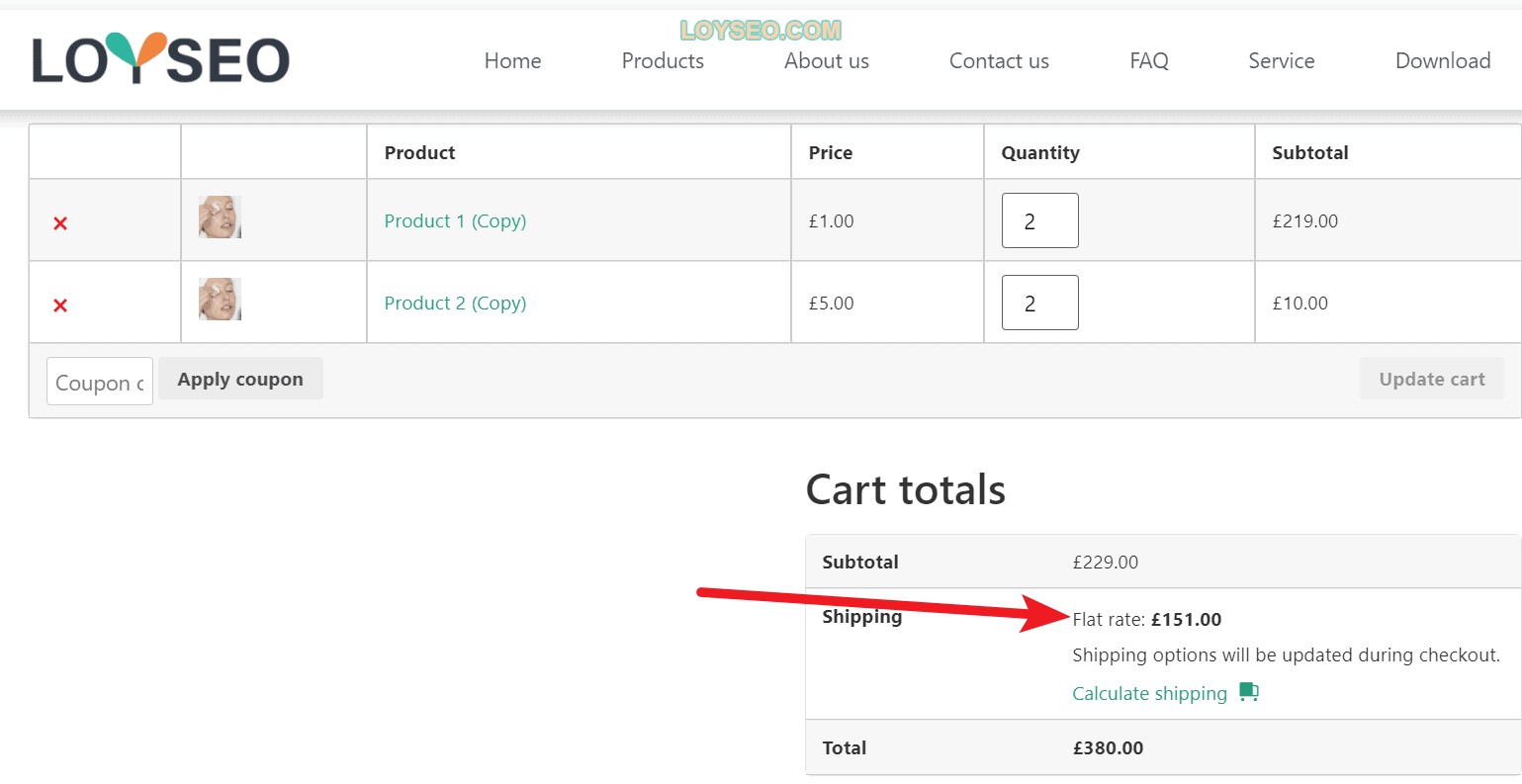The height and width of the screenshot is (784, 1522).
Task: Click the truck icon beside Calculate shipping
Action: pyautogui.click(x=1249, y=692)
